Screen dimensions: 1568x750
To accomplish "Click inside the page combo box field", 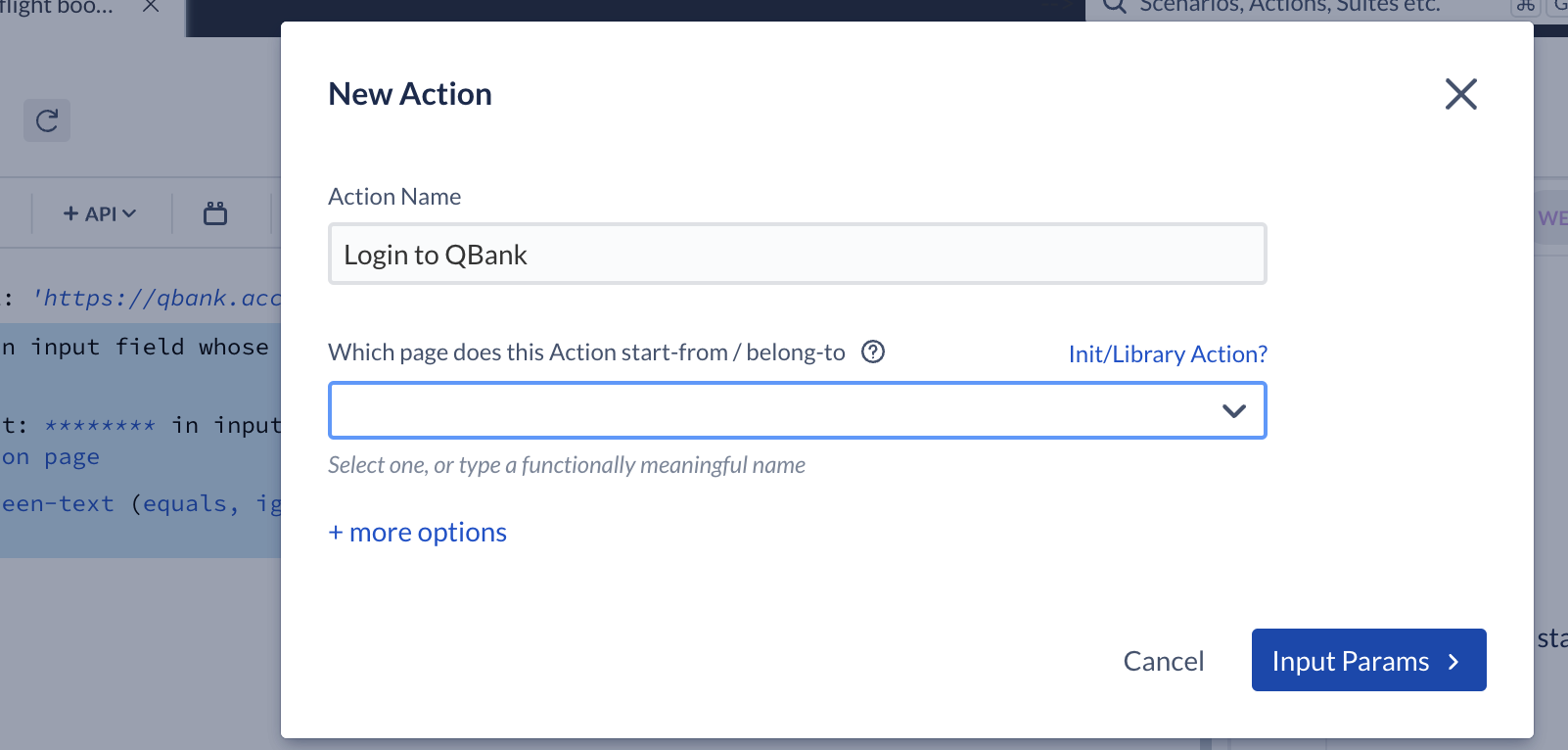I will point(763,411).
